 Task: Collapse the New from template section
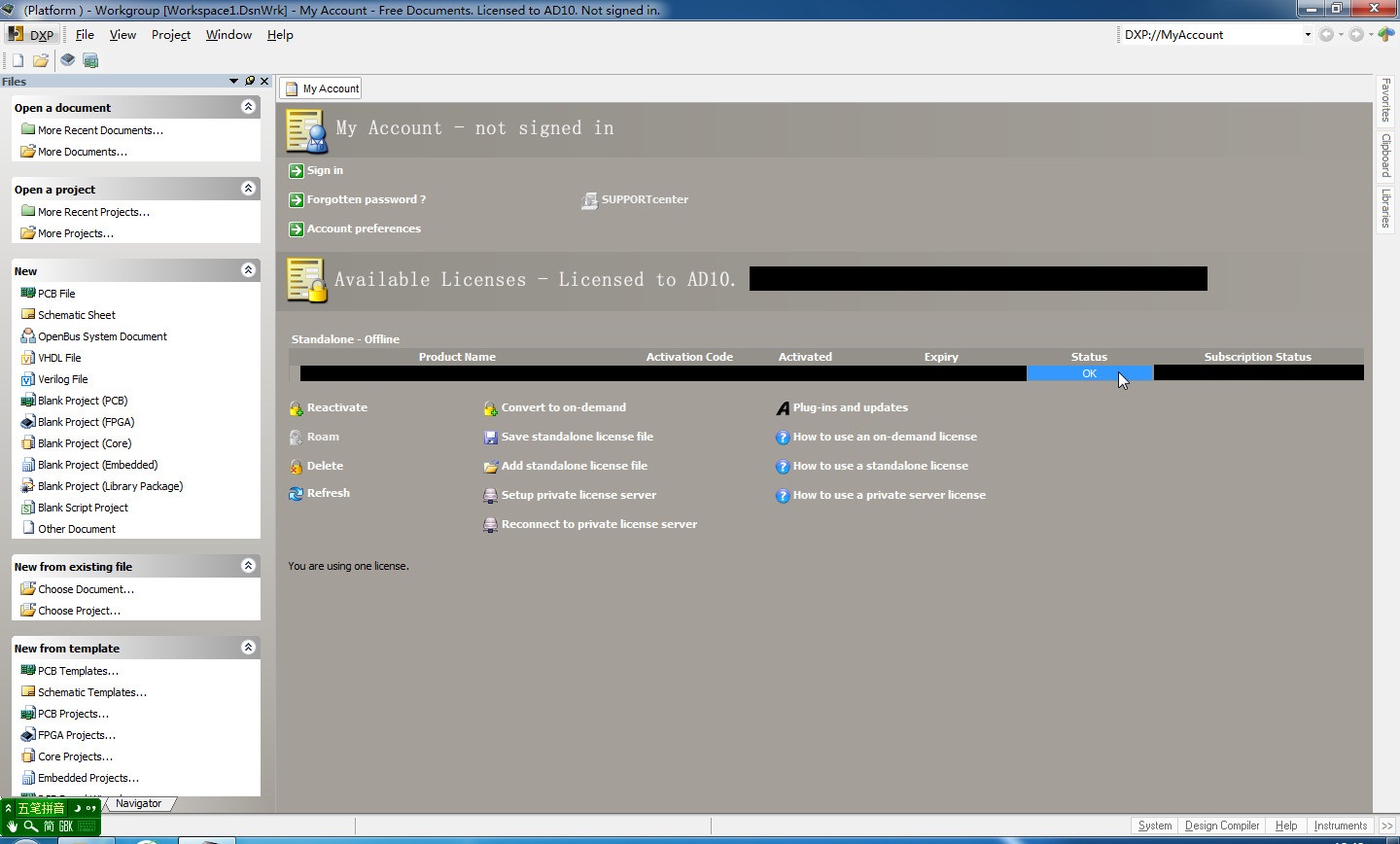(x=249, y=648)
